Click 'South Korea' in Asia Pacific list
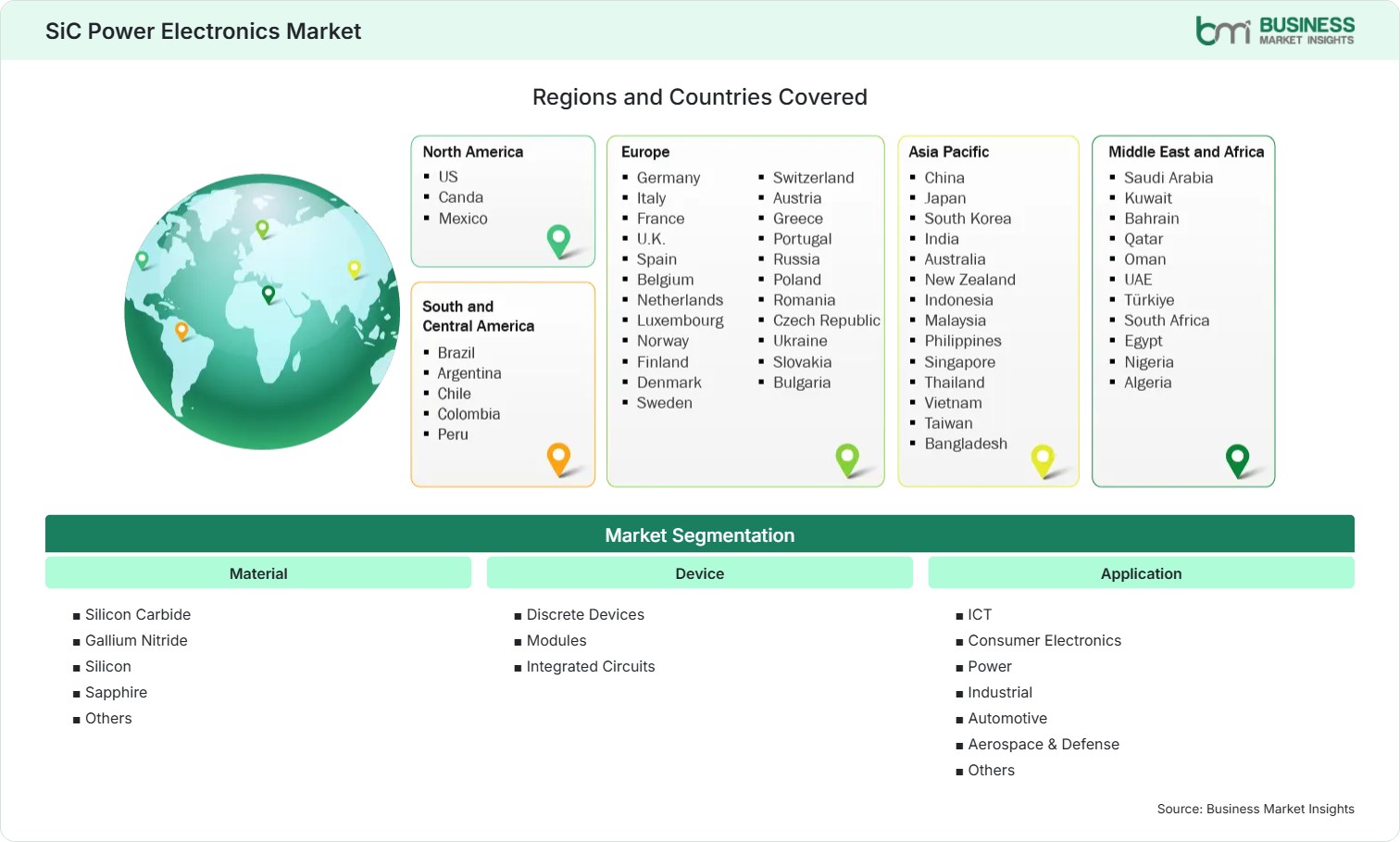The width and height of the screenshot is (1400, 842). tap(968, 219)
